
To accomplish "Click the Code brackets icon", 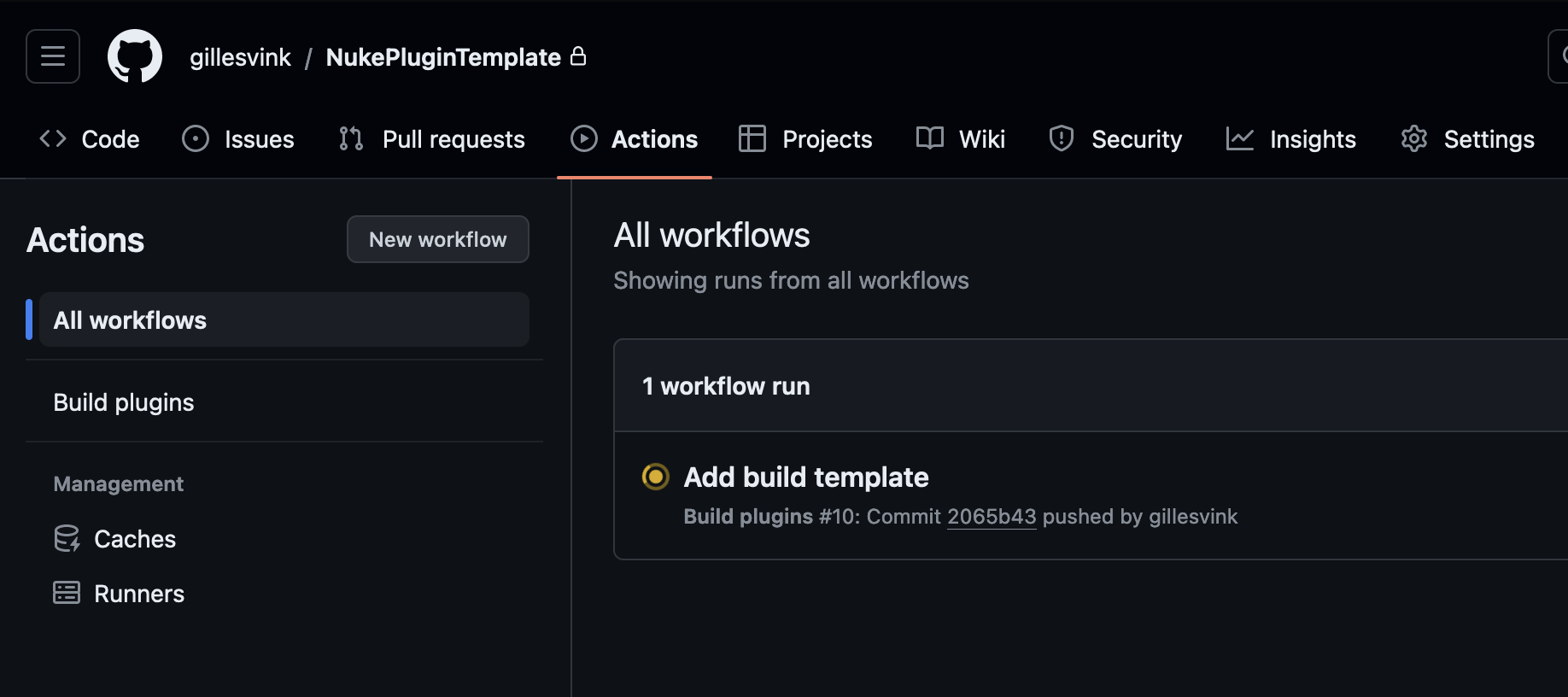I will [x=53, y=138].
